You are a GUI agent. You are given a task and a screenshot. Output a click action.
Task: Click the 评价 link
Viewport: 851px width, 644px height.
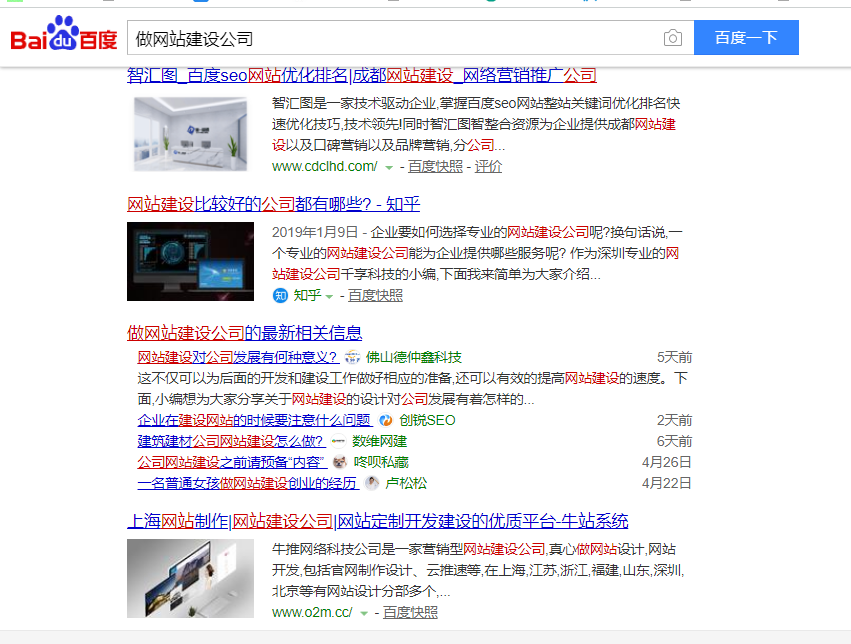[x=488, y=167]
